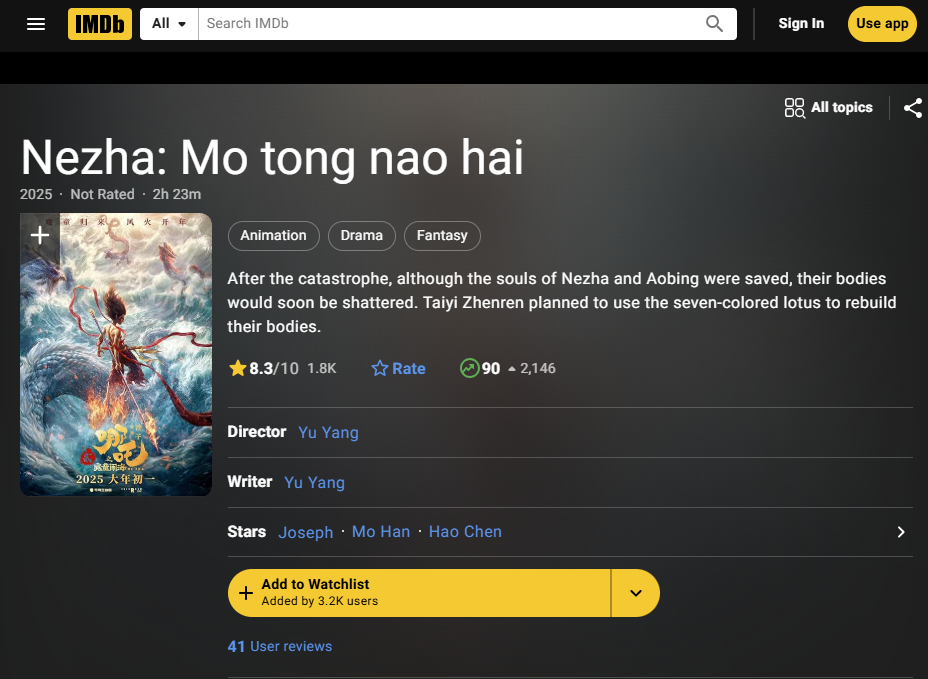Click the yellow star IMDb rating
Viewport: 928px width, 679px height.
(x=238, y=368)
